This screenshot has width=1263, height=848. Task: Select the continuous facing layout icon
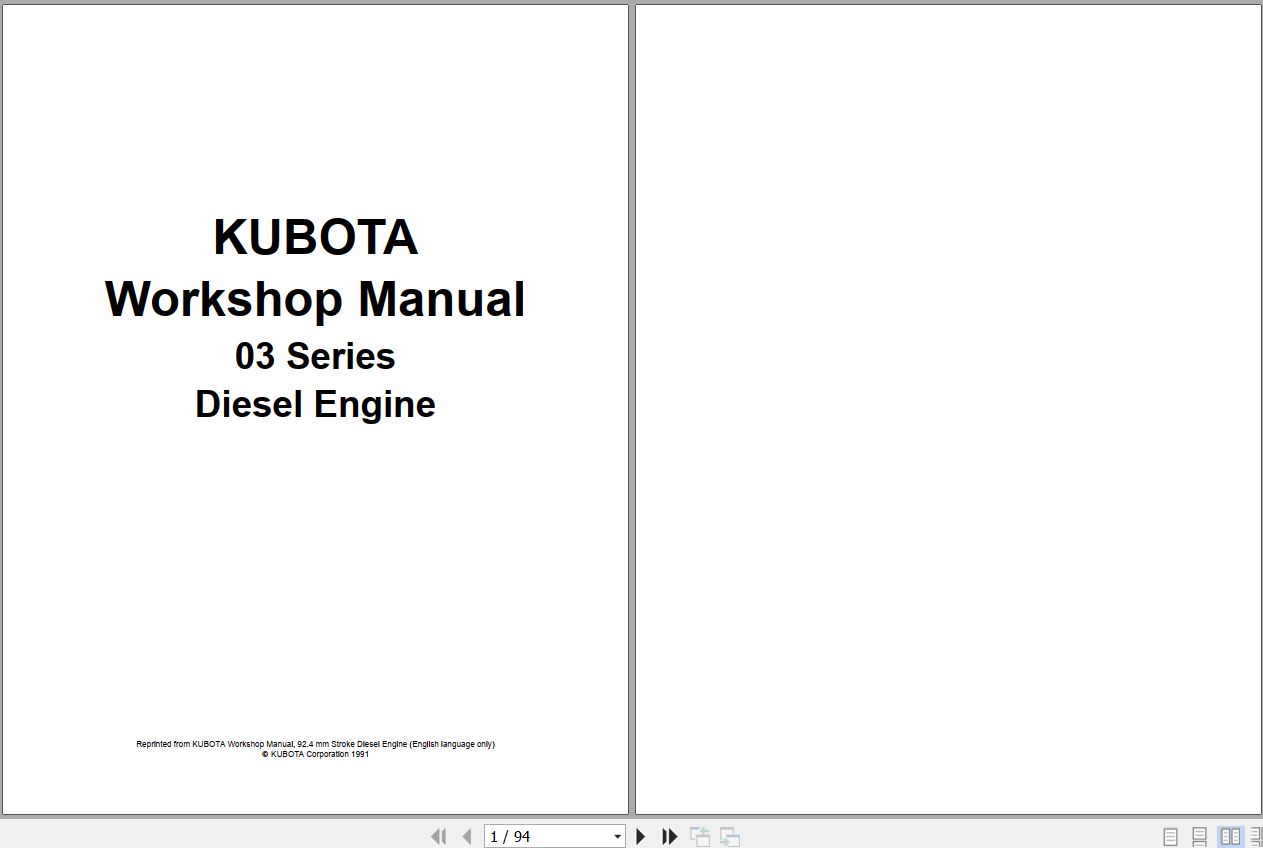click(x=1257, y=837)
